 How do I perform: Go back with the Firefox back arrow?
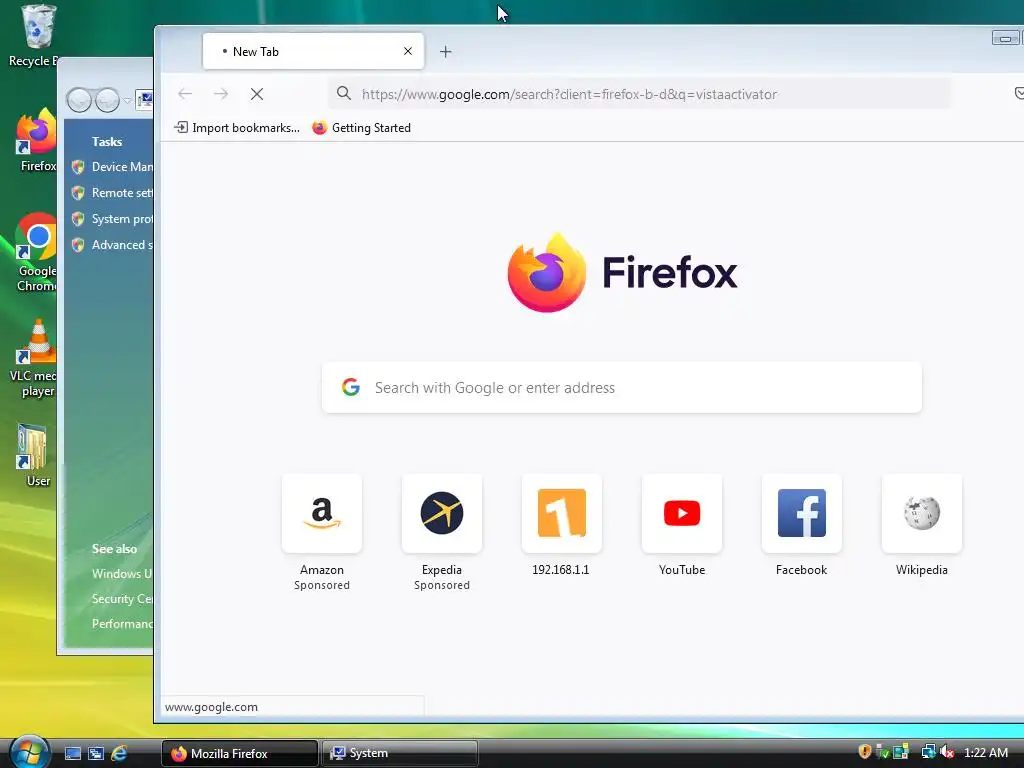[185, 94]
